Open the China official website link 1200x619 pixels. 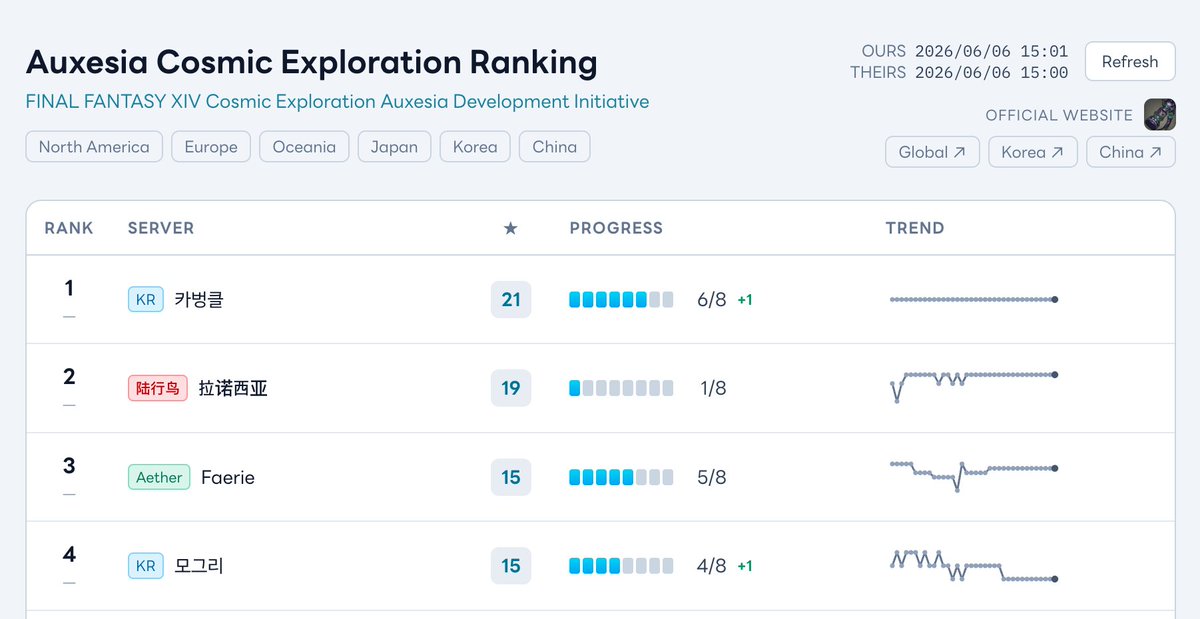pyautogui.click(x=1131, y=152)
